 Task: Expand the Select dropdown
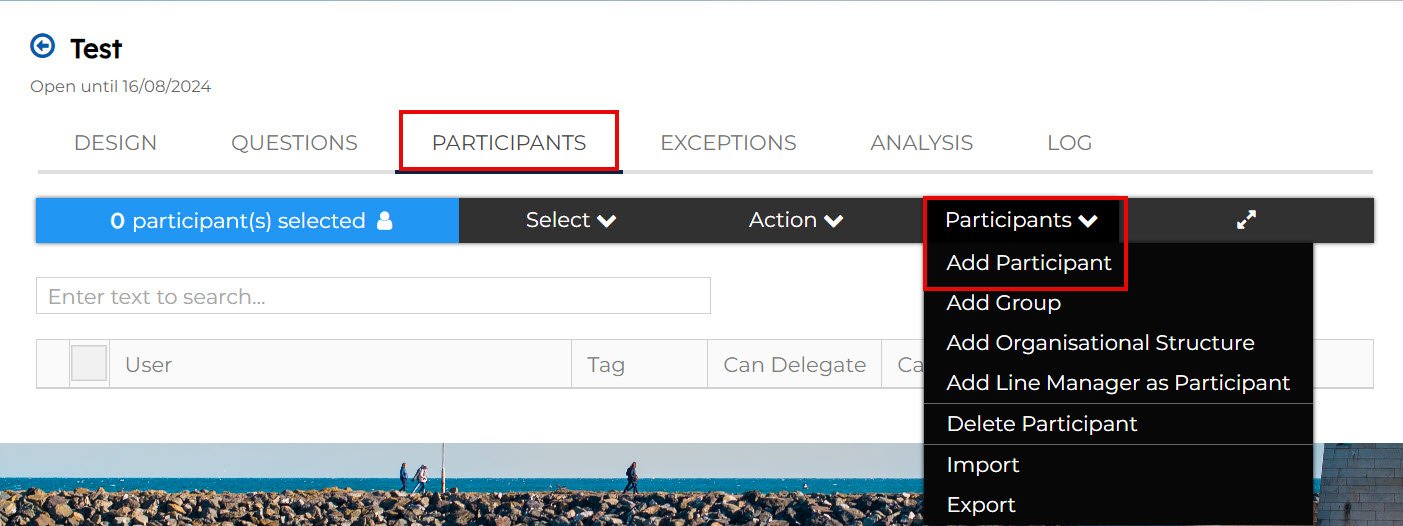point(570,220)
